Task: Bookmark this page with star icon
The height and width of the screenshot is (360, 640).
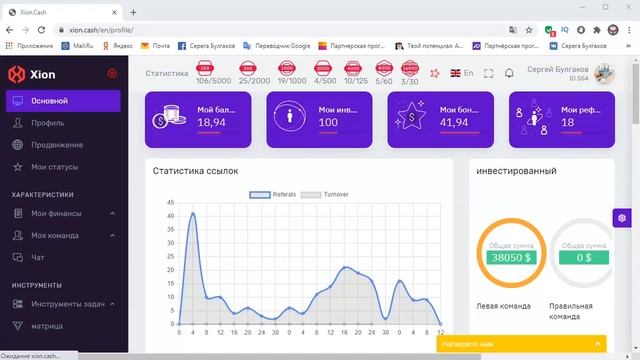Action: click(529, 30)
